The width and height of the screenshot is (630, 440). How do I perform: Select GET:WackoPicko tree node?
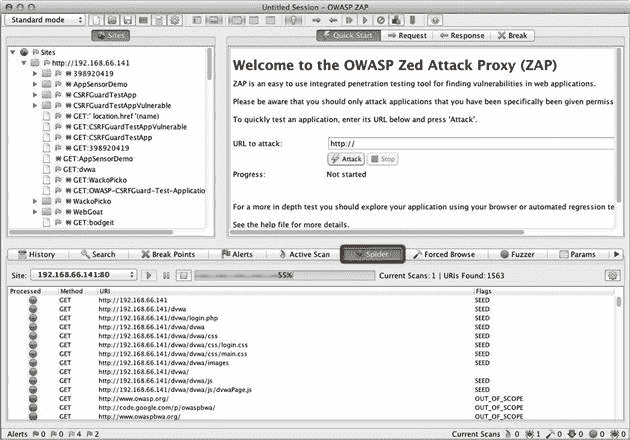coord(100,180)
